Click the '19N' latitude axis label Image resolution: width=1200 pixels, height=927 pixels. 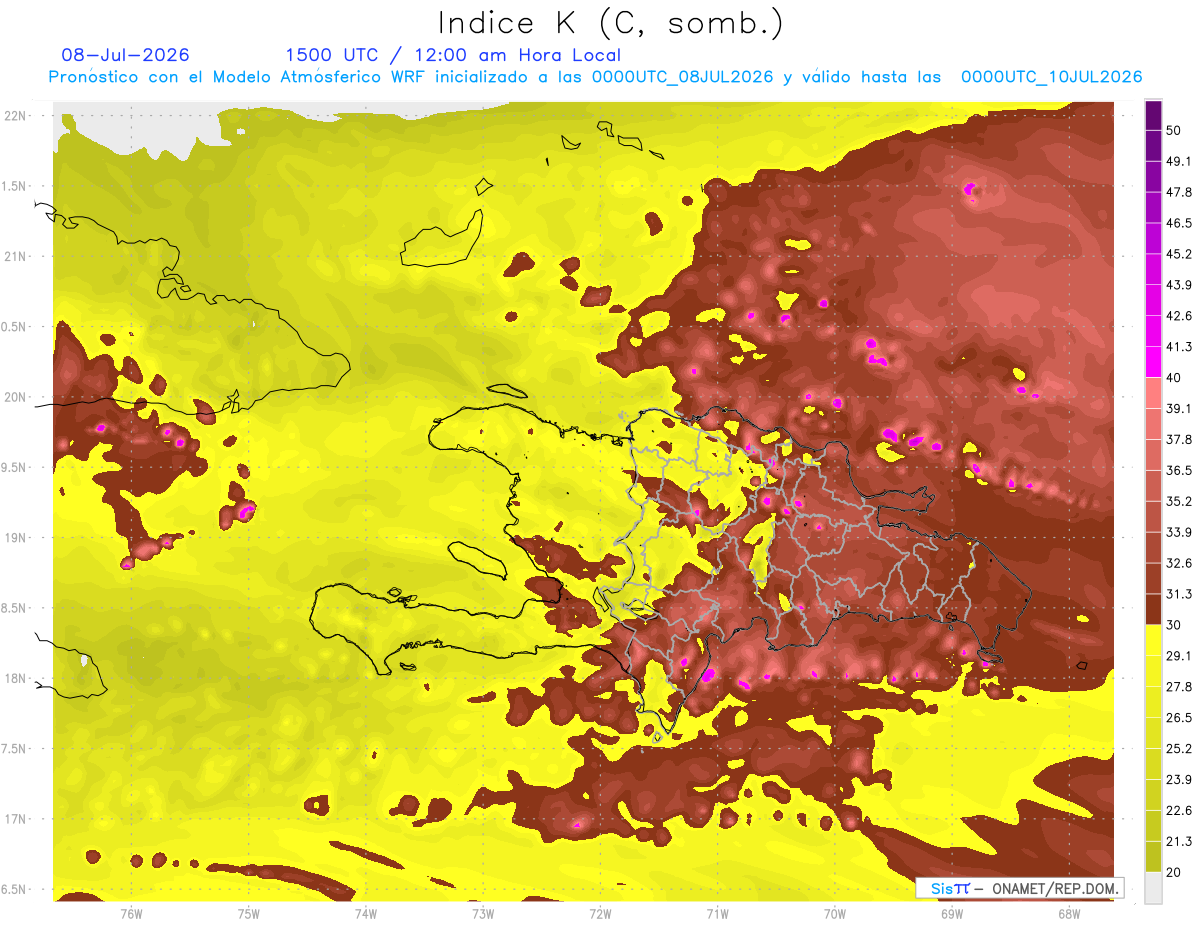[x=16, y=538]
